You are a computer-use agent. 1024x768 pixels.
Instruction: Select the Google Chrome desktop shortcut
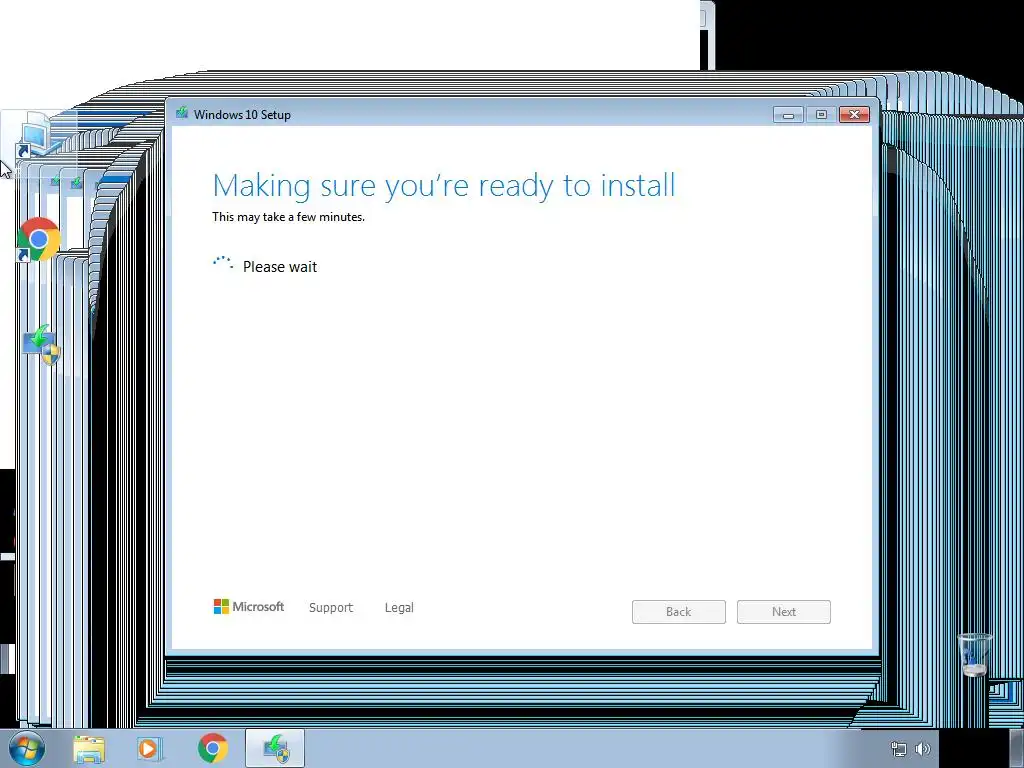pyautogui.click(x=38, y=240)
